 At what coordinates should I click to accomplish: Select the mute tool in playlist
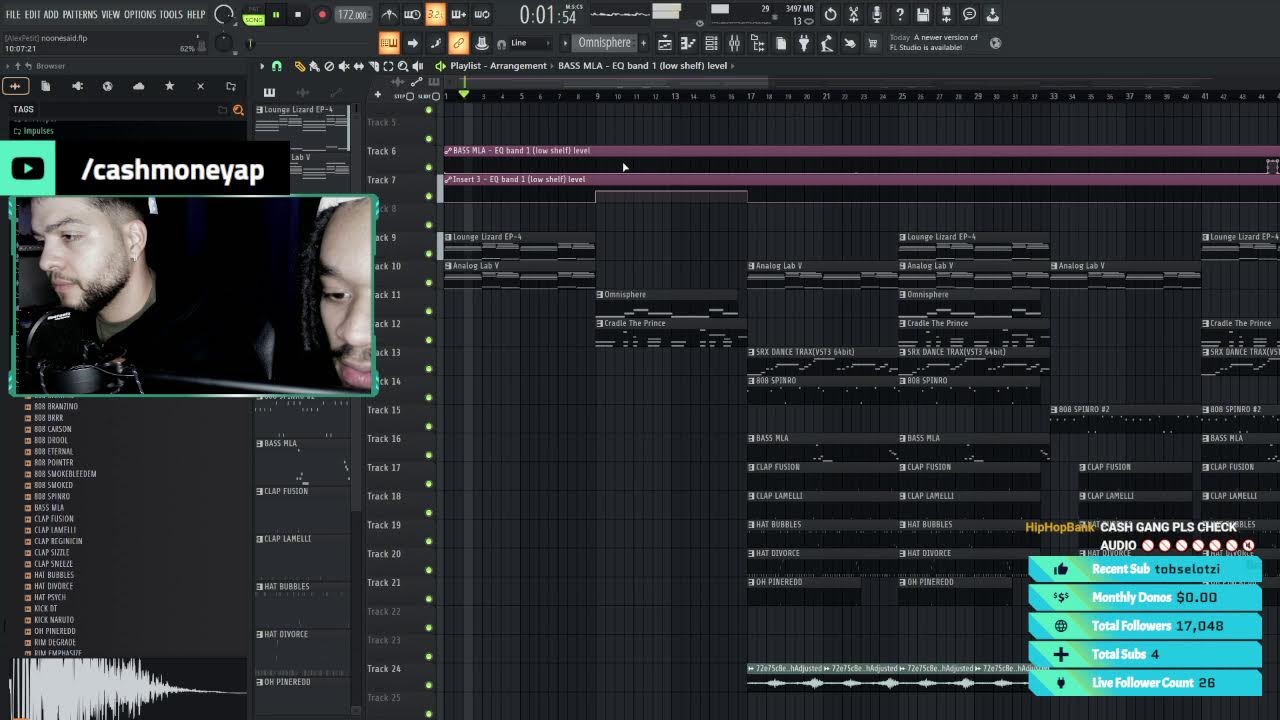point(344,66)
